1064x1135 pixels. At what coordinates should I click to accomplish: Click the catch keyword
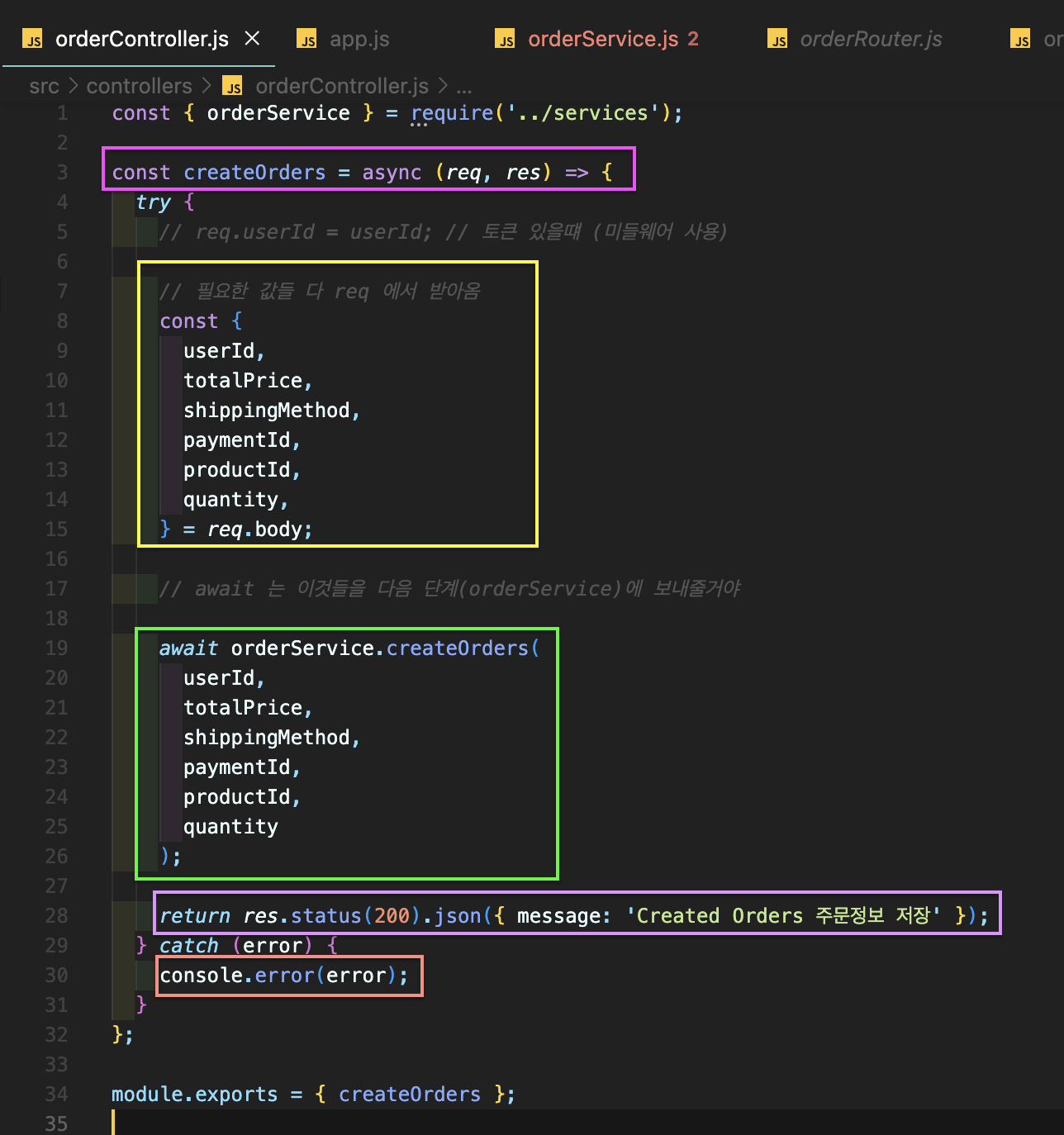(x=189, y=946)
